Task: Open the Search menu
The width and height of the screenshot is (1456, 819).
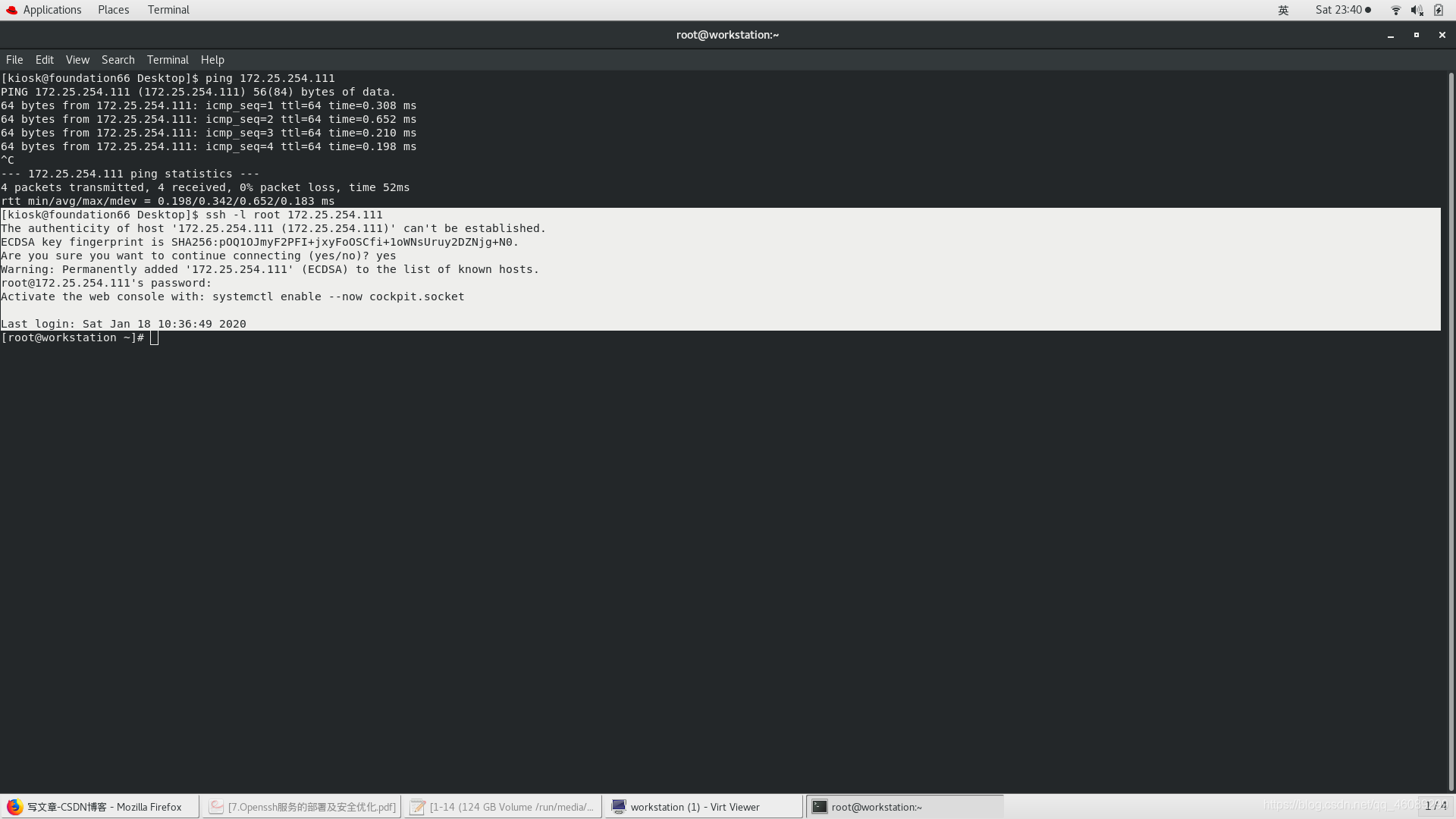Action: pyautogui.click(x=118, y=60)
